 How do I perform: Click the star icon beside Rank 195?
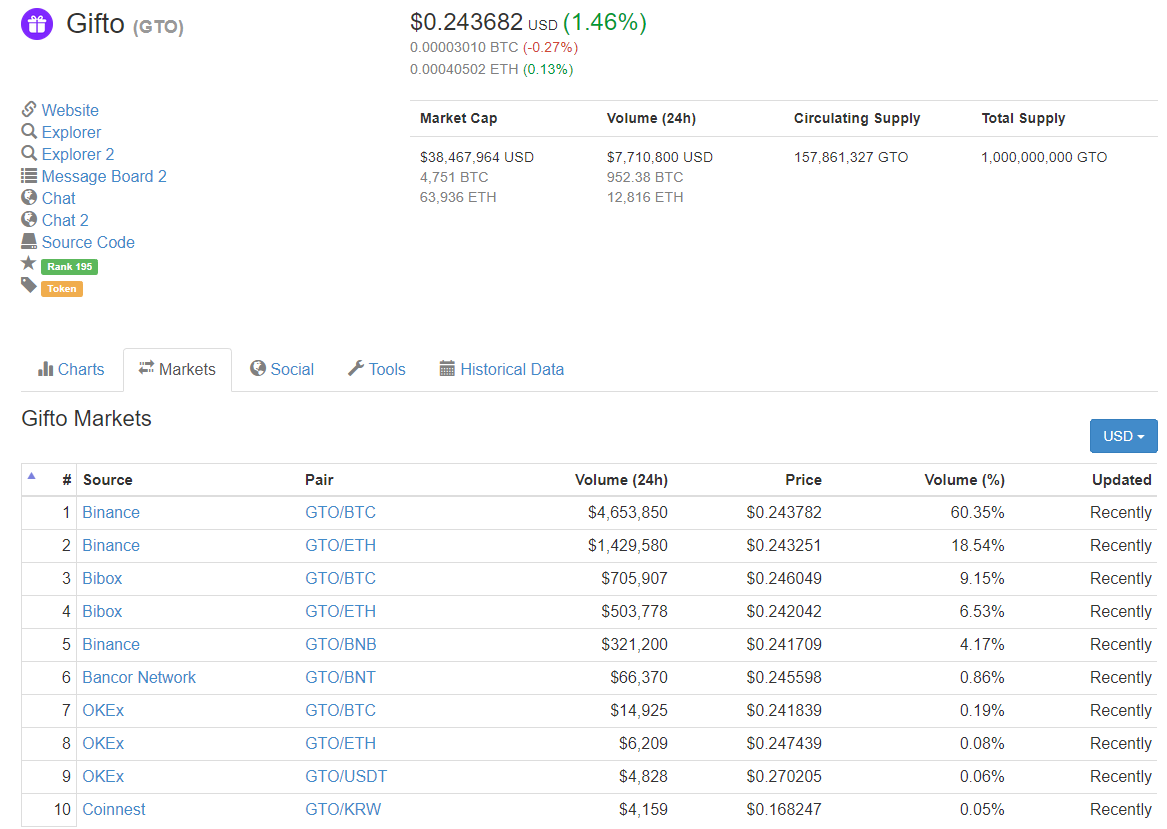[x=29, y=263]
